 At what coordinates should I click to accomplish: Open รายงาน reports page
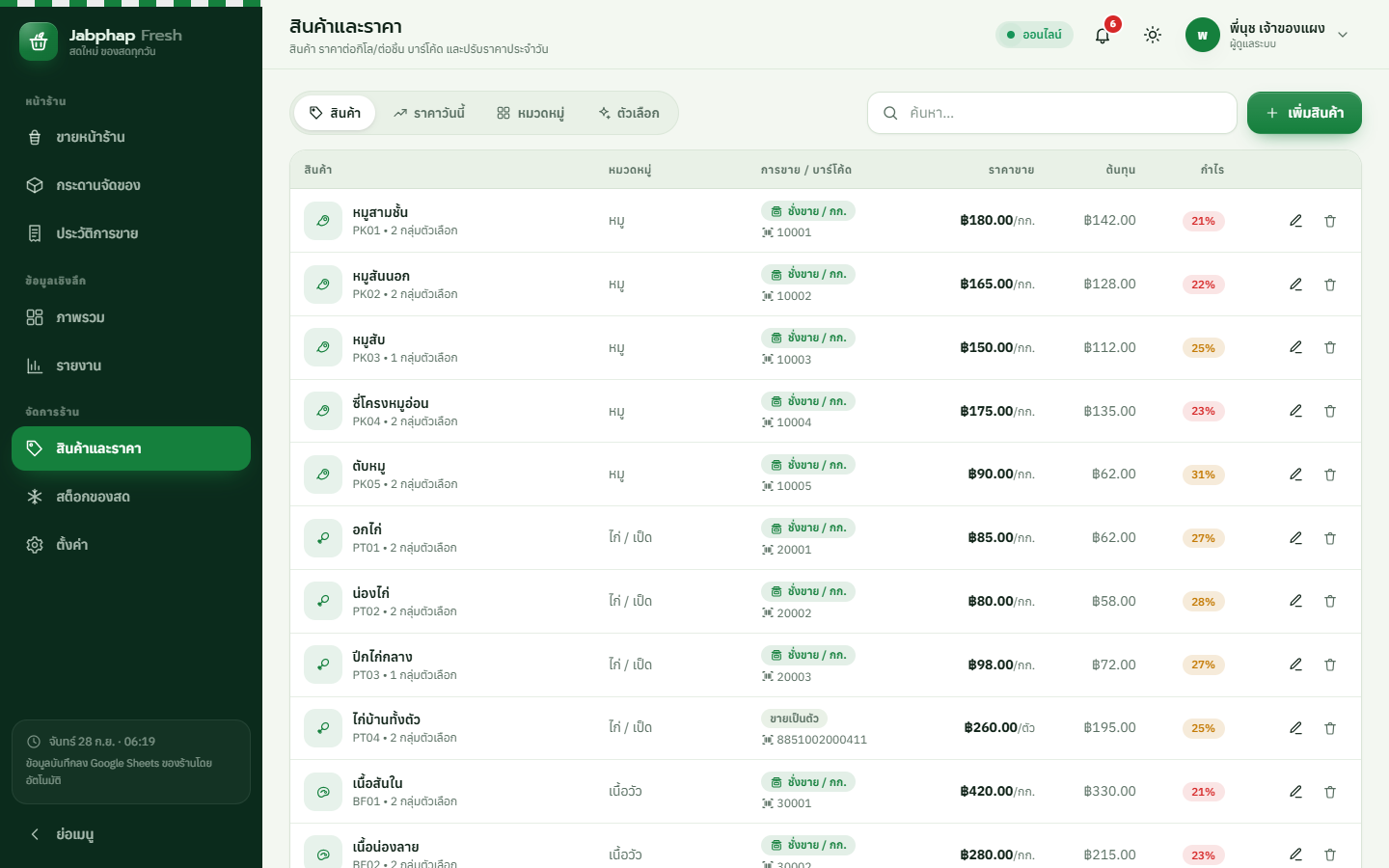point(131,366)
